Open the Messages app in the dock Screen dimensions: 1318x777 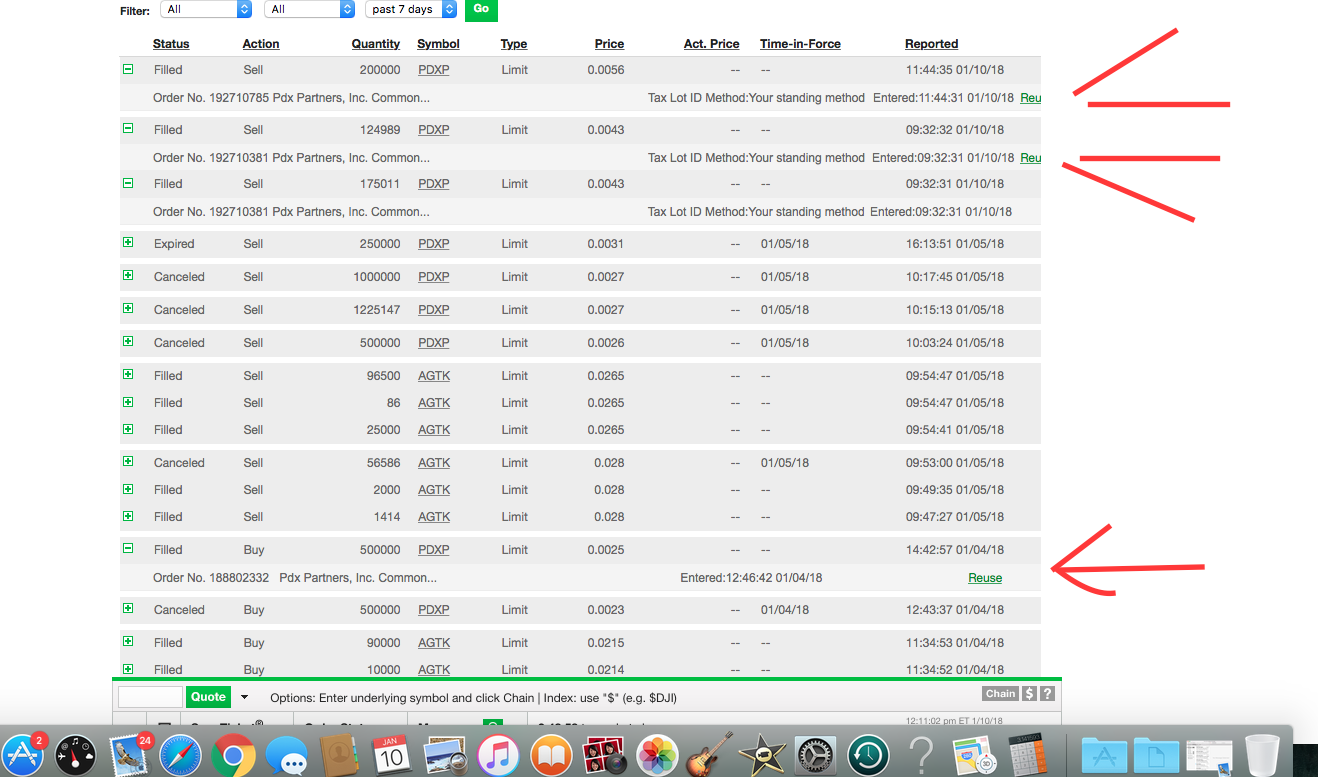(x=287, y=755)
